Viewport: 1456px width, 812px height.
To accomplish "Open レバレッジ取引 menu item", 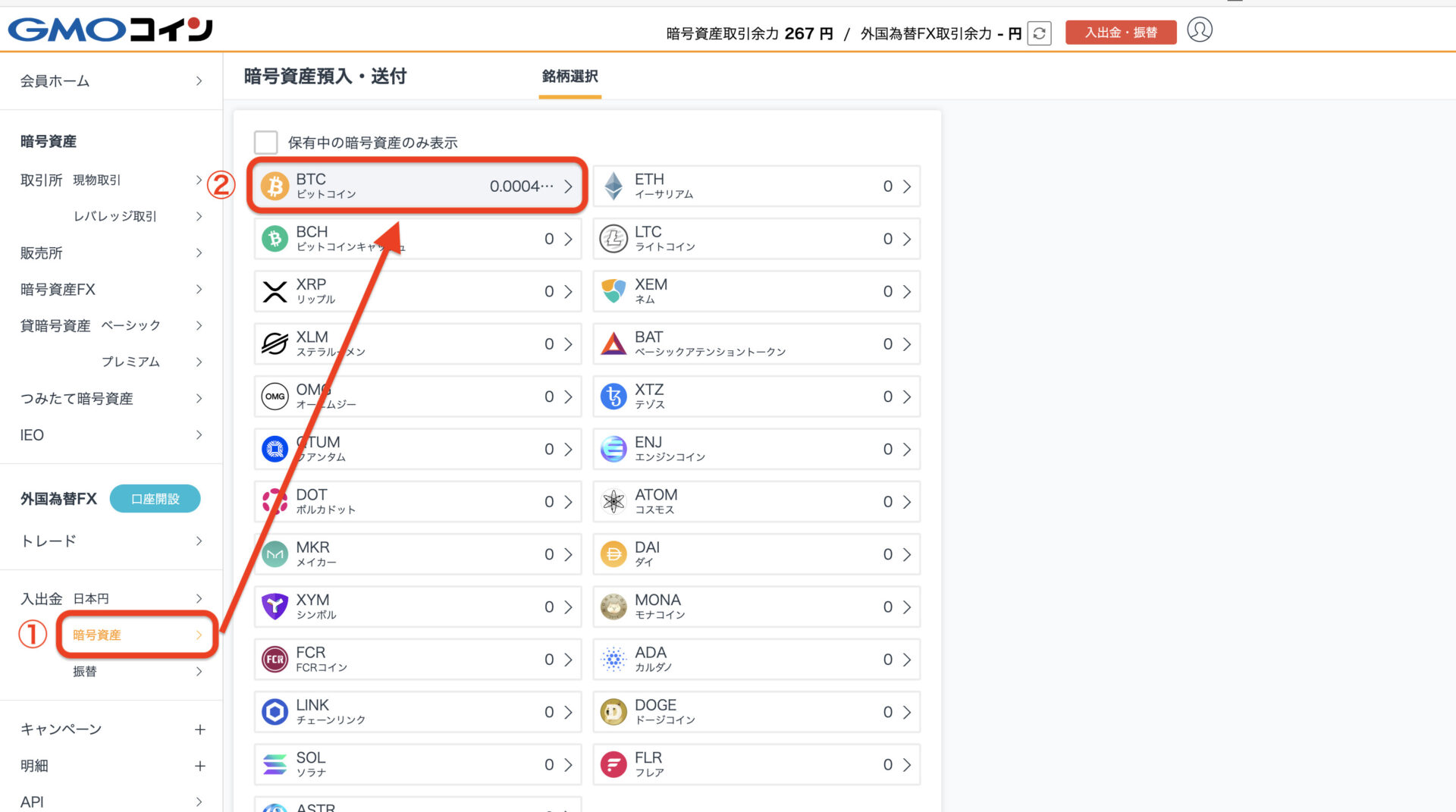I will point(138,216).
